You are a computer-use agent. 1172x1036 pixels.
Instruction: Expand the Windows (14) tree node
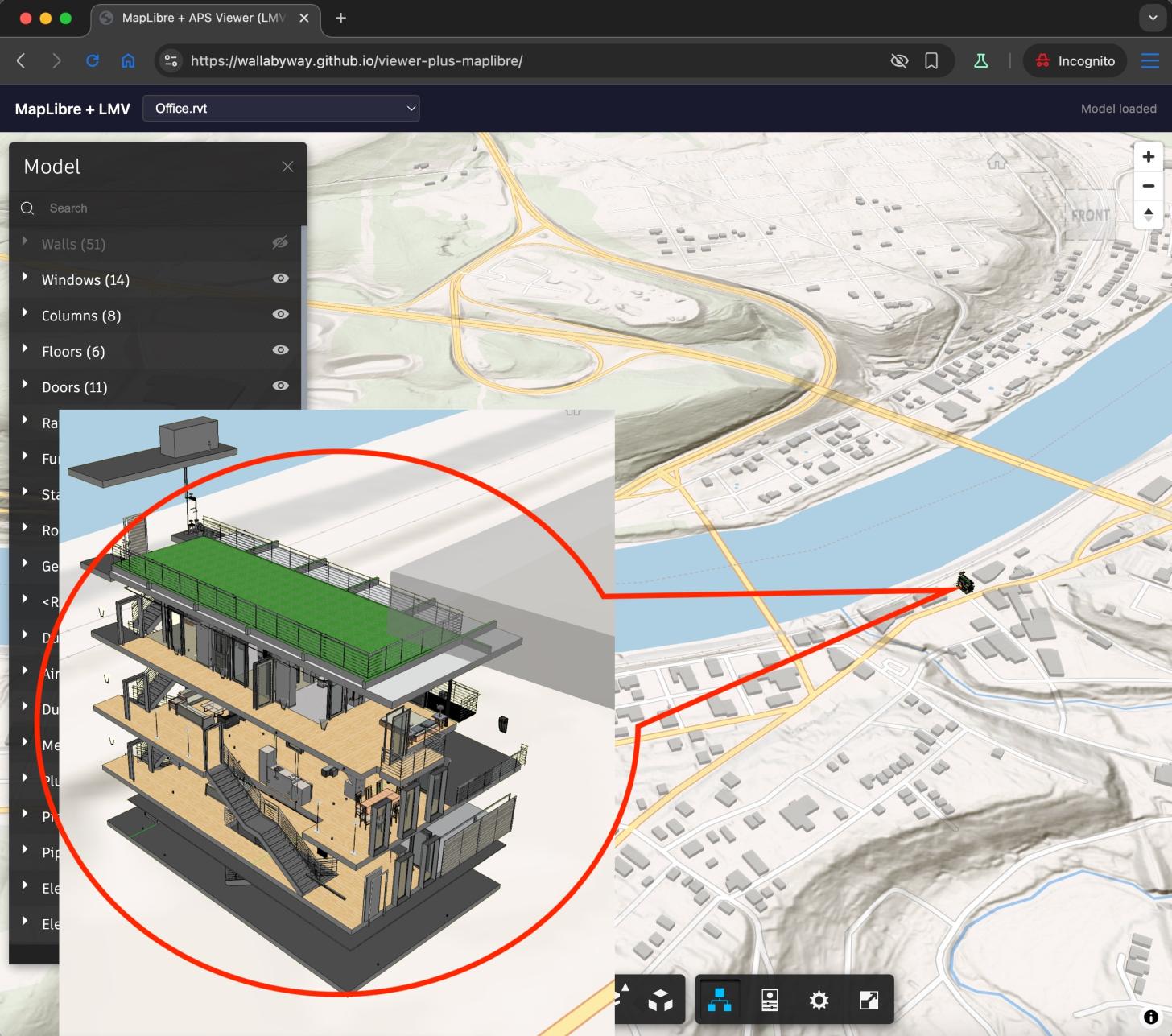25,278
